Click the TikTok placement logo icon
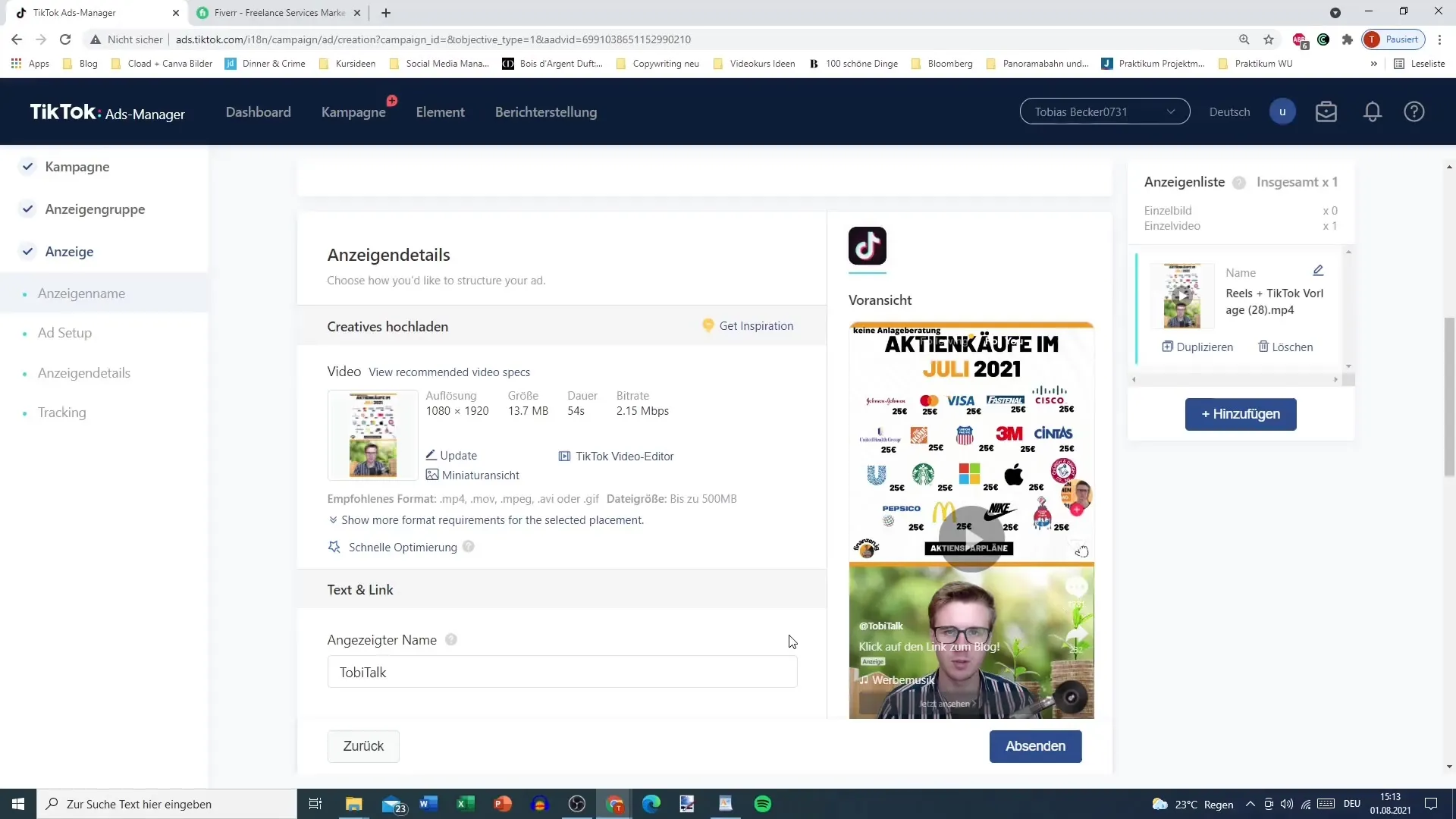This screenshot has height=819, width=1456. 868,246
